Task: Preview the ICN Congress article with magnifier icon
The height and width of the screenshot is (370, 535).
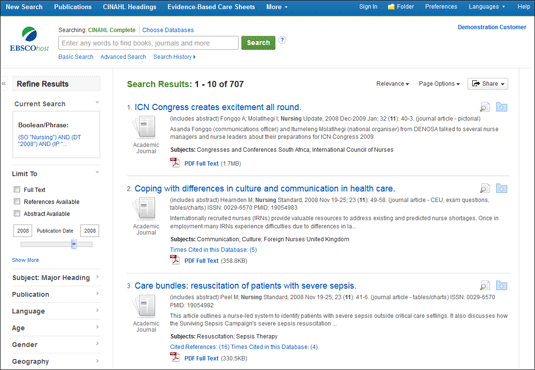Action: click(x=485, y=107)
